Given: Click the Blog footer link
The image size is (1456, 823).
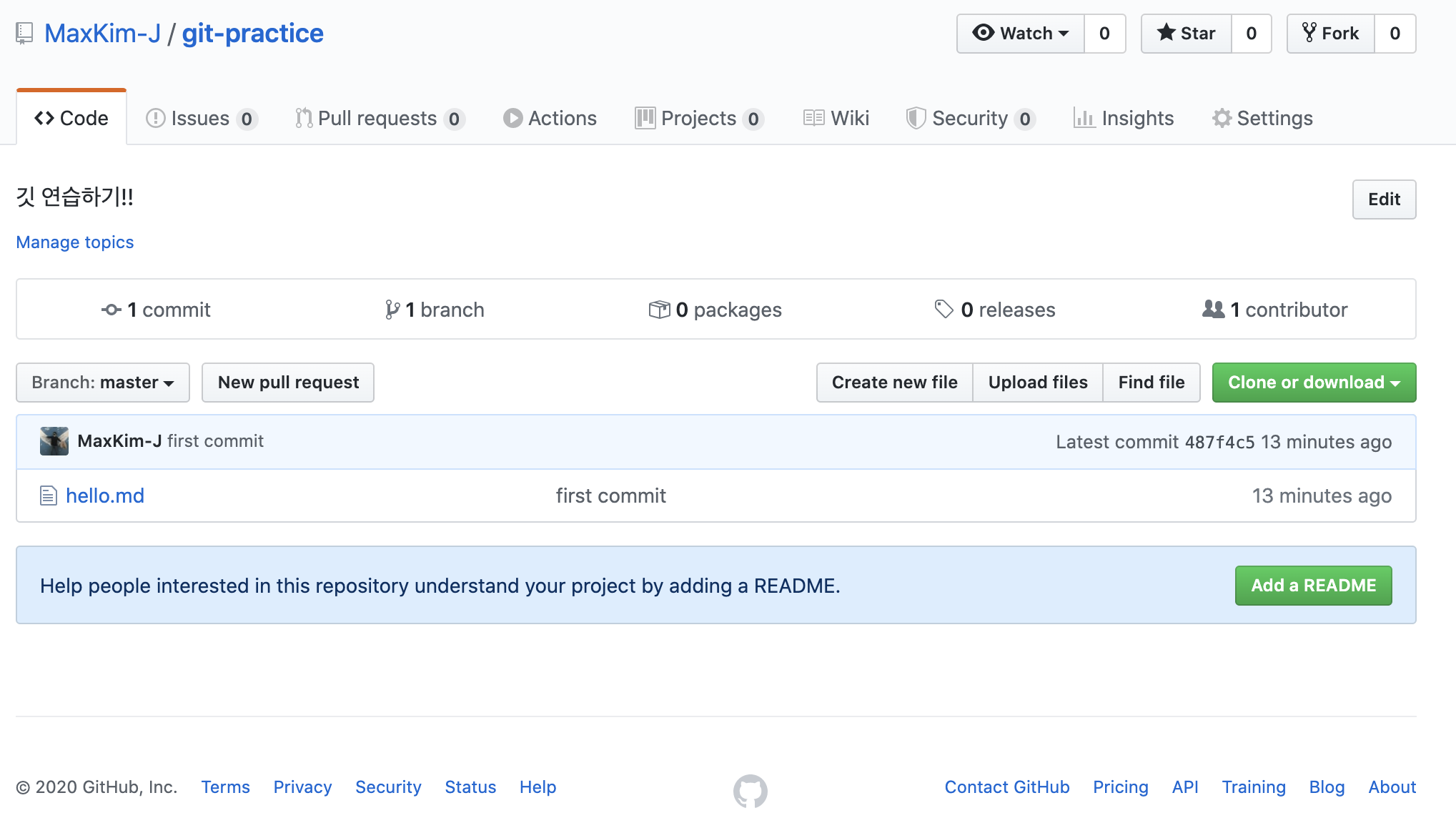Looking at the screenshot, I should coord(1327,787).
